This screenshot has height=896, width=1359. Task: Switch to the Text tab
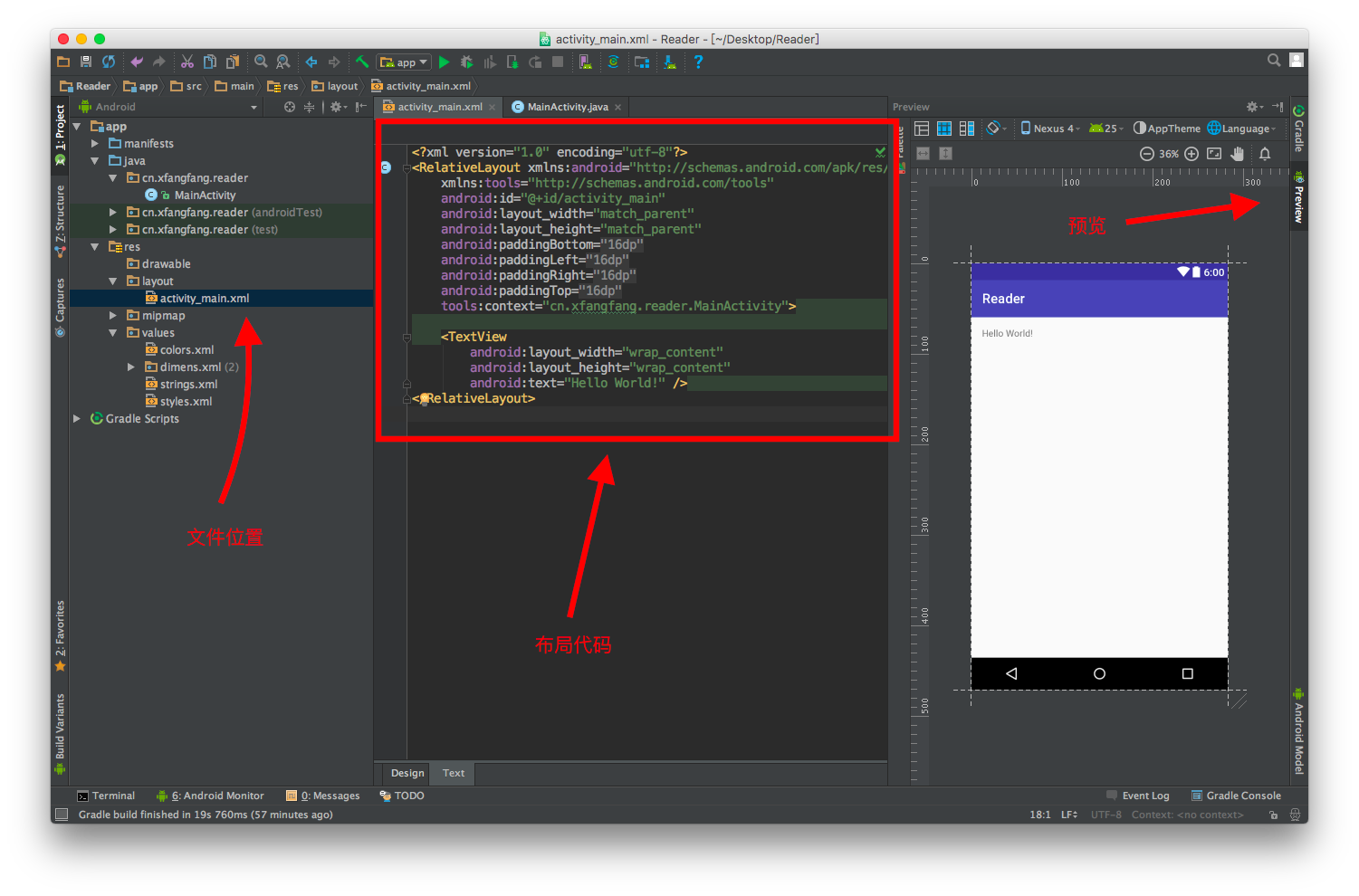pyautogui.click(x=454, y=773)
